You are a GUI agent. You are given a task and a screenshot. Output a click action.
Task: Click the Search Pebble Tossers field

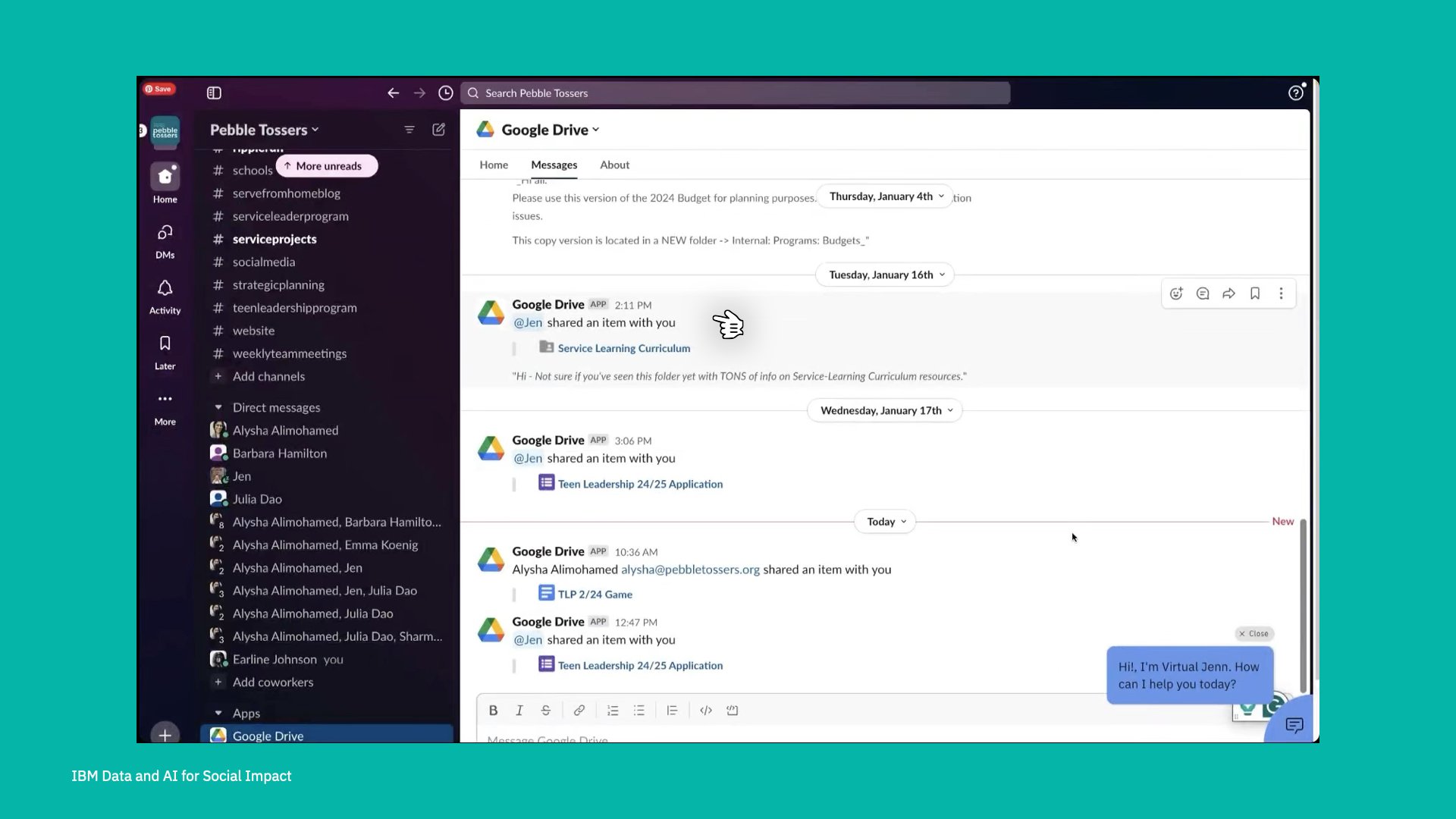(735, 93)
